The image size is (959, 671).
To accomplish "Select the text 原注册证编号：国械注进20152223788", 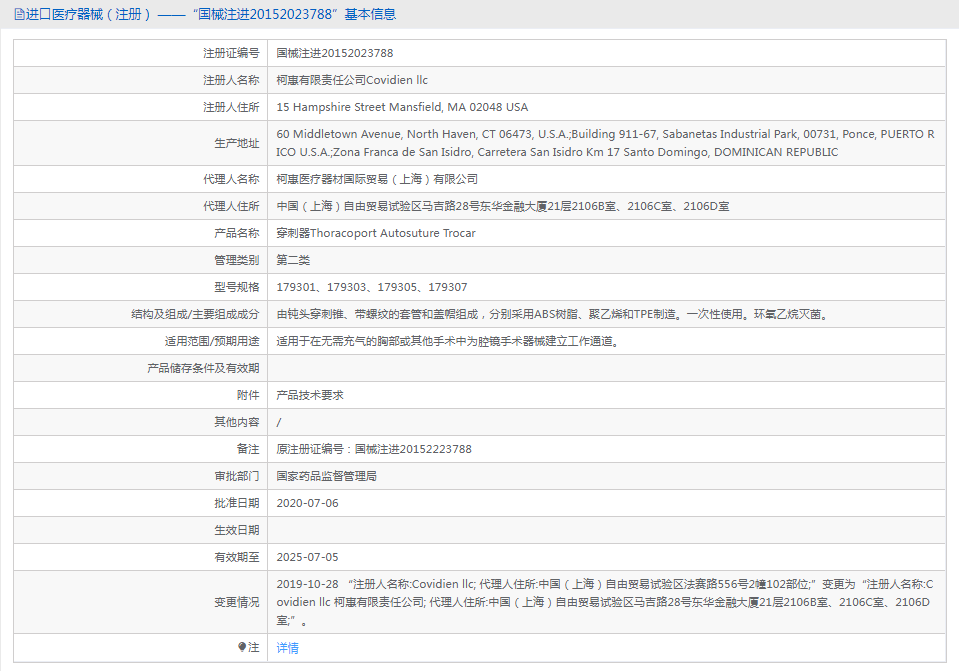I will click(374, 449).
